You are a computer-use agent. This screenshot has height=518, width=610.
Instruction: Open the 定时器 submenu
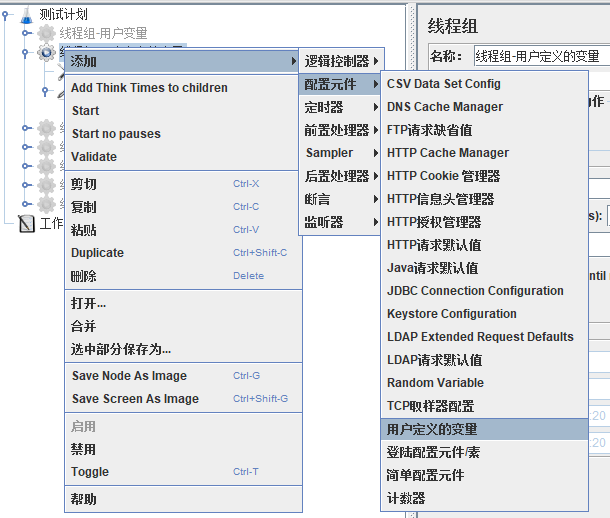tap(341, 107)
